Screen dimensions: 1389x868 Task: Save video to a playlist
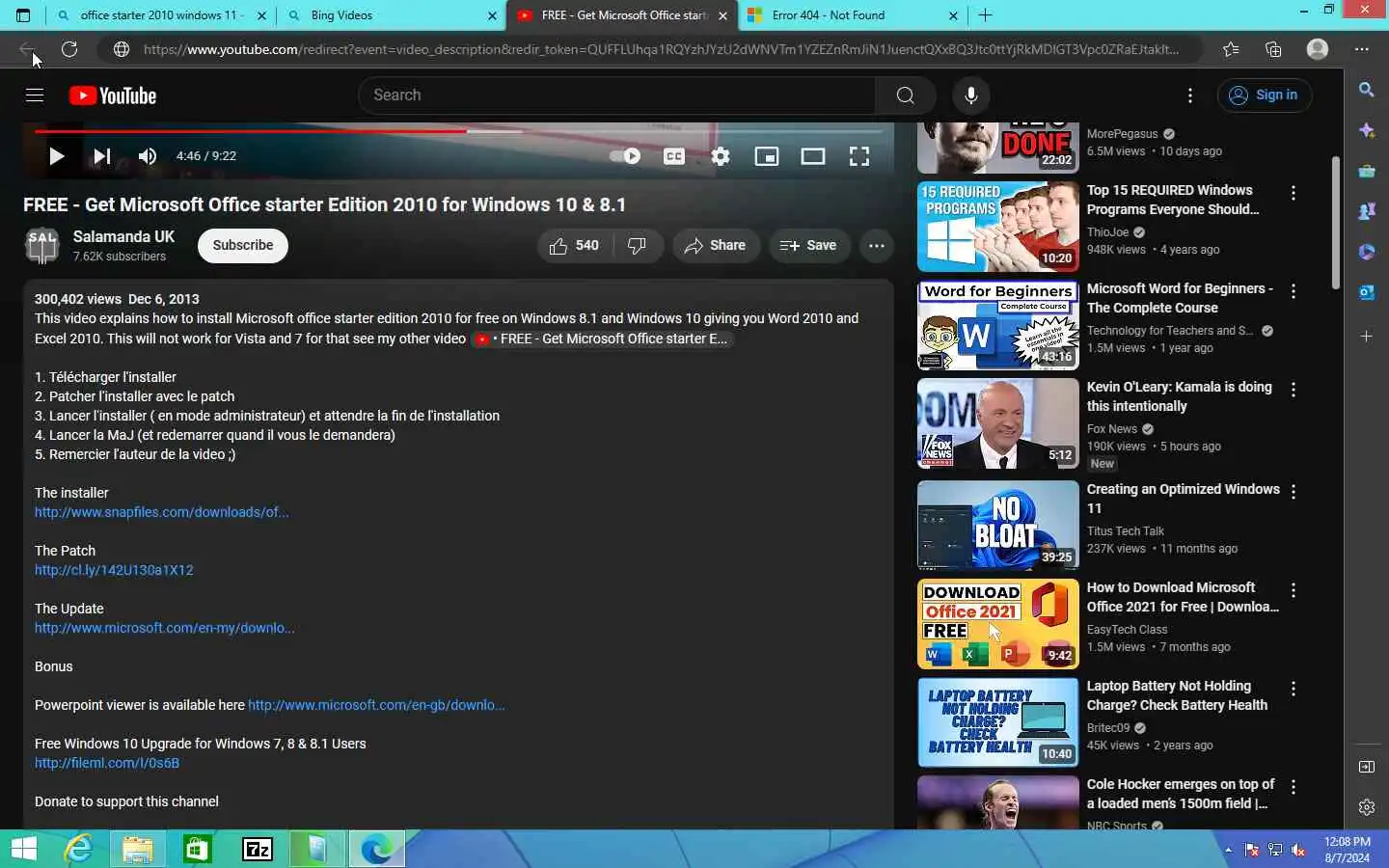click(808, 246)
